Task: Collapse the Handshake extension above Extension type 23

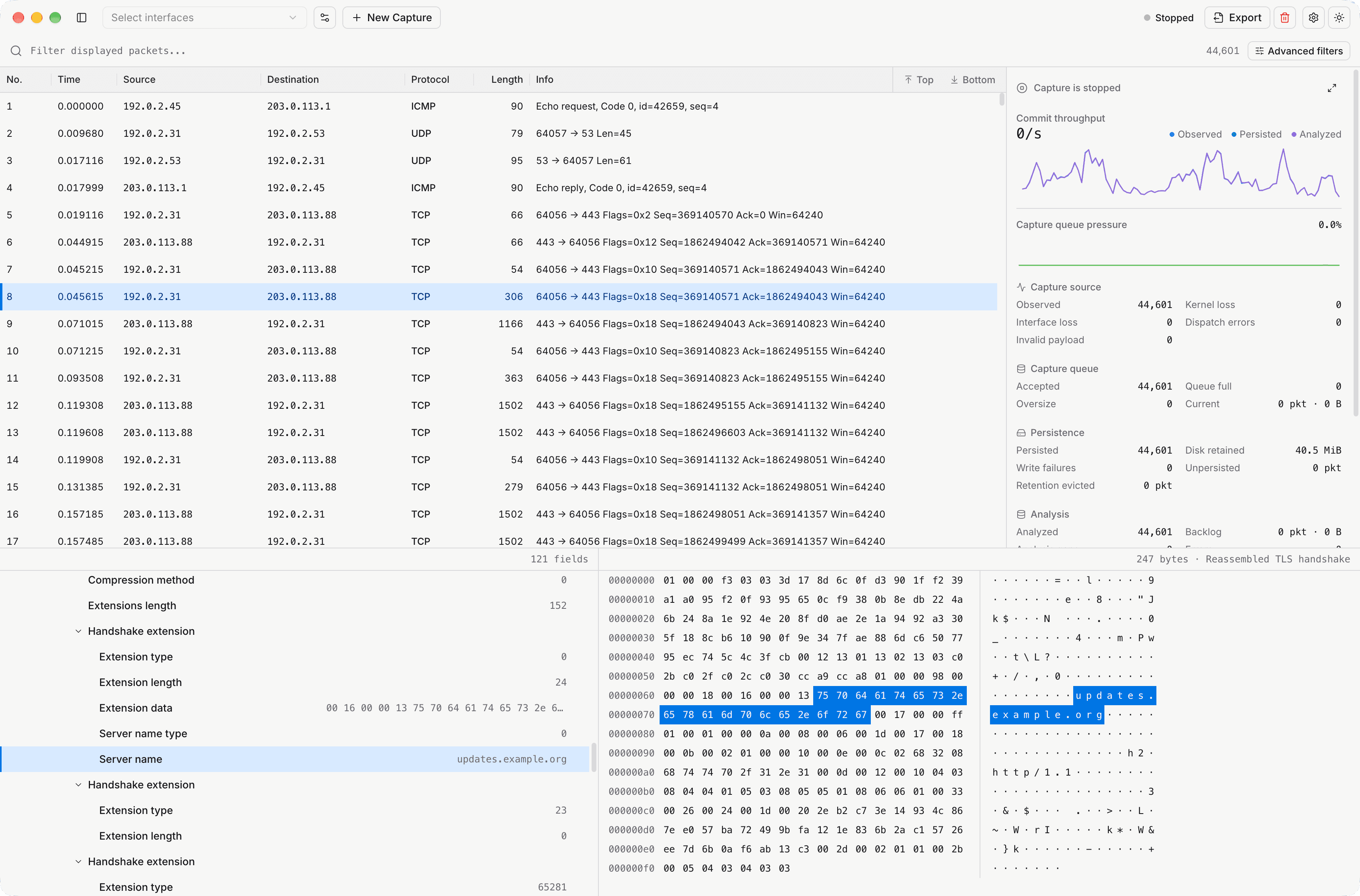Action: (78, 785)
